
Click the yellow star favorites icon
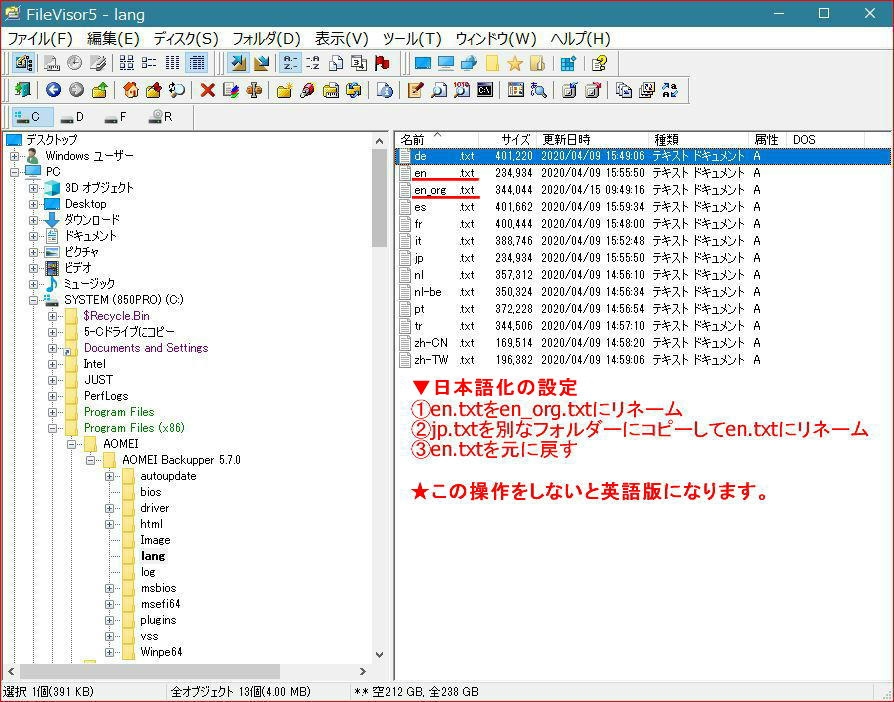pos(515,63)
